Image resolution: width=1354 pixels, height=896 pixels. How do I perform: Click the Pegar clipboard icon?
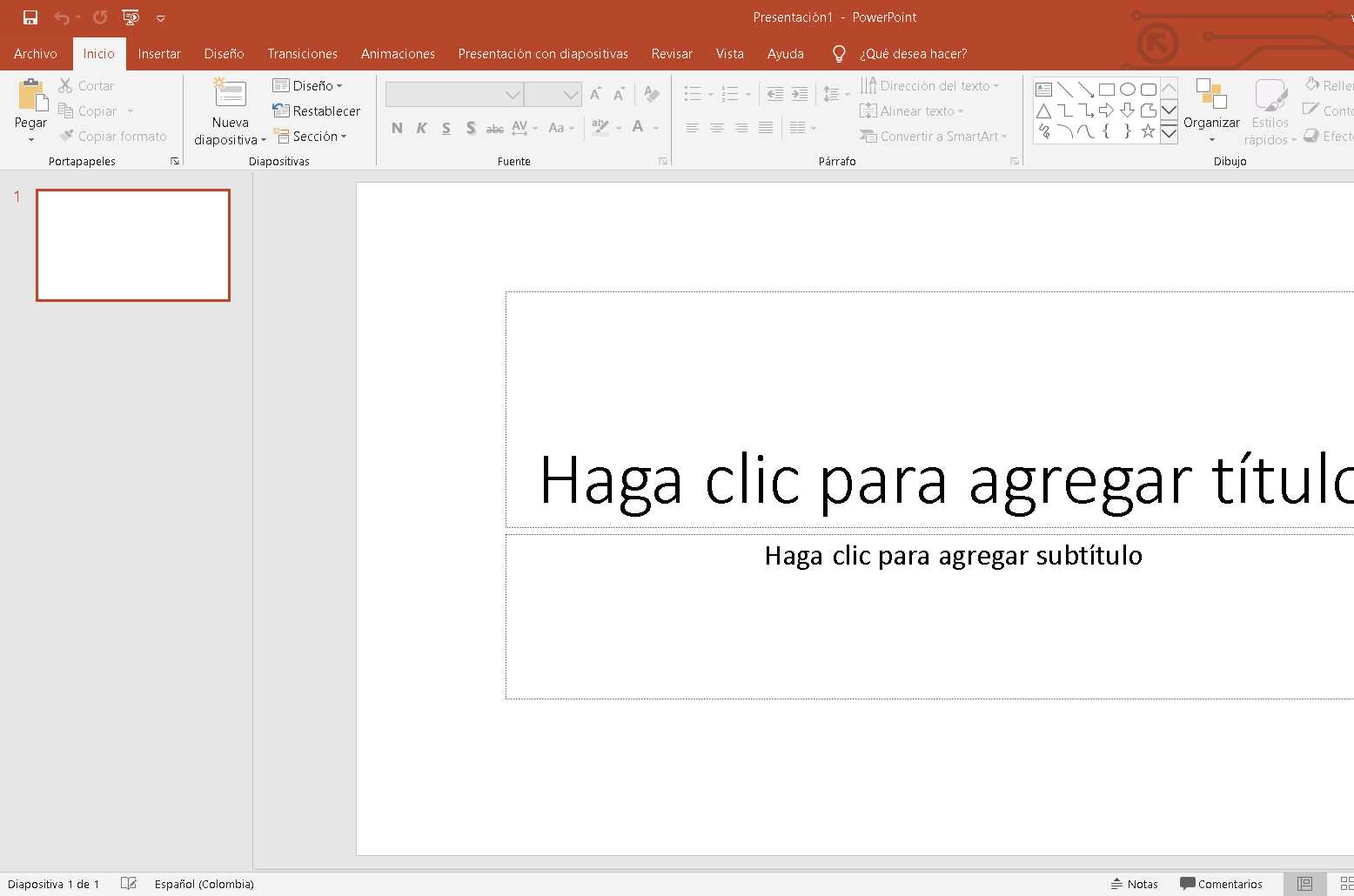pyautogui.click(x=32, y=95)
